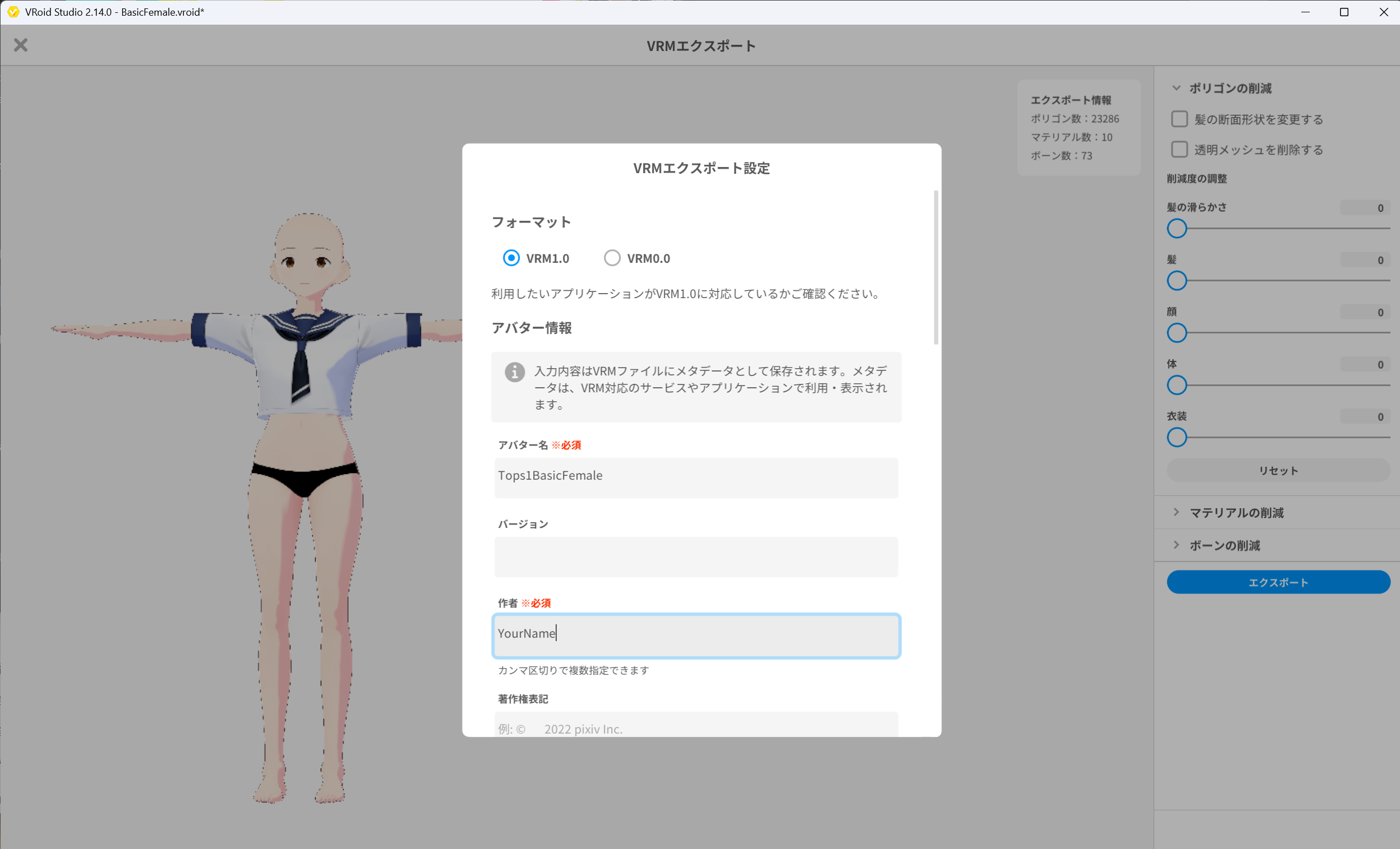
Task: Click the 顔 polygon reduction slider handle
Action: tap(1177, 333)
